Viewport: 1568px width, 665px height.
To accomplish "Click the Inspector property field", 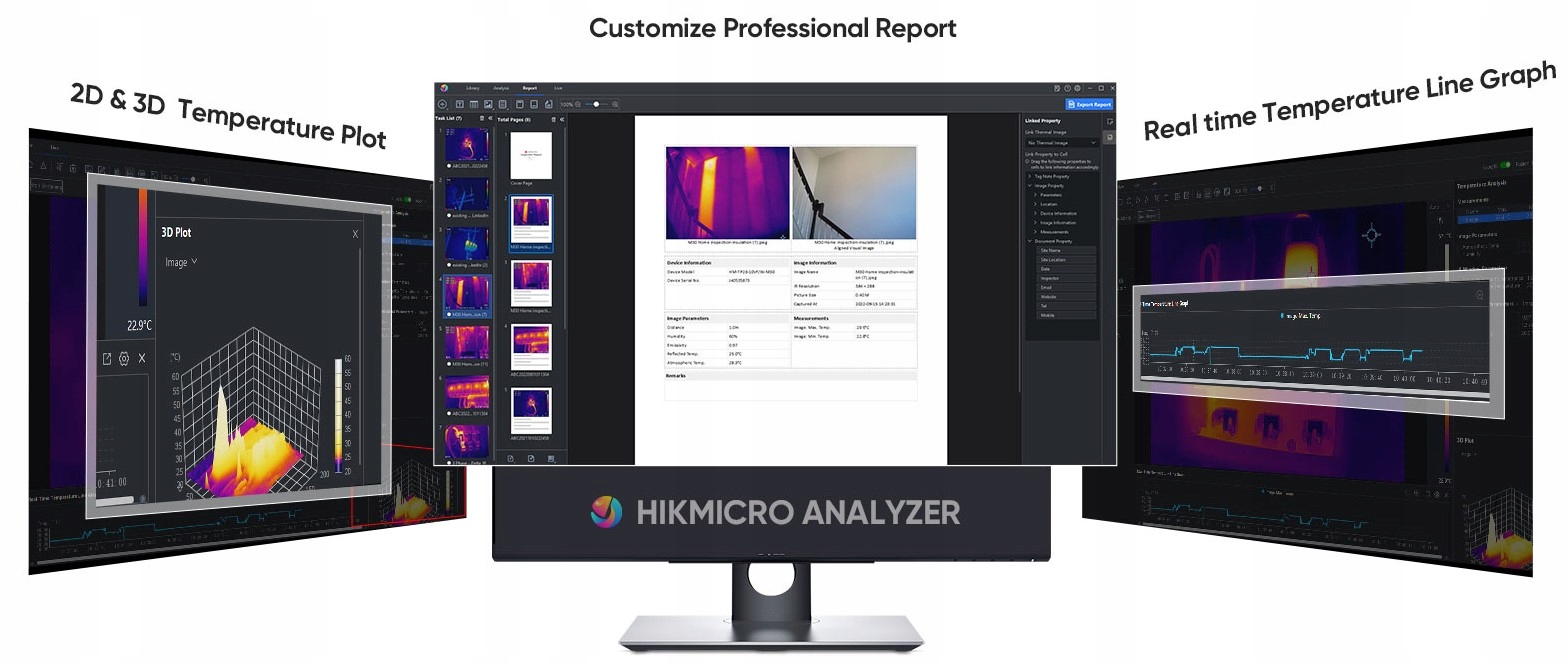I will [1067, 278].
